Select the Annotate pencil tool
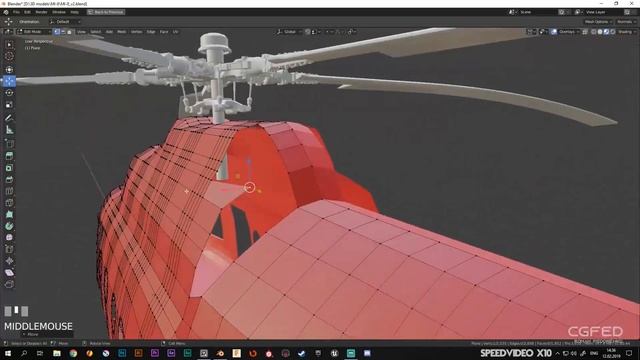640x360 pixels. click(x=9, y=118)
